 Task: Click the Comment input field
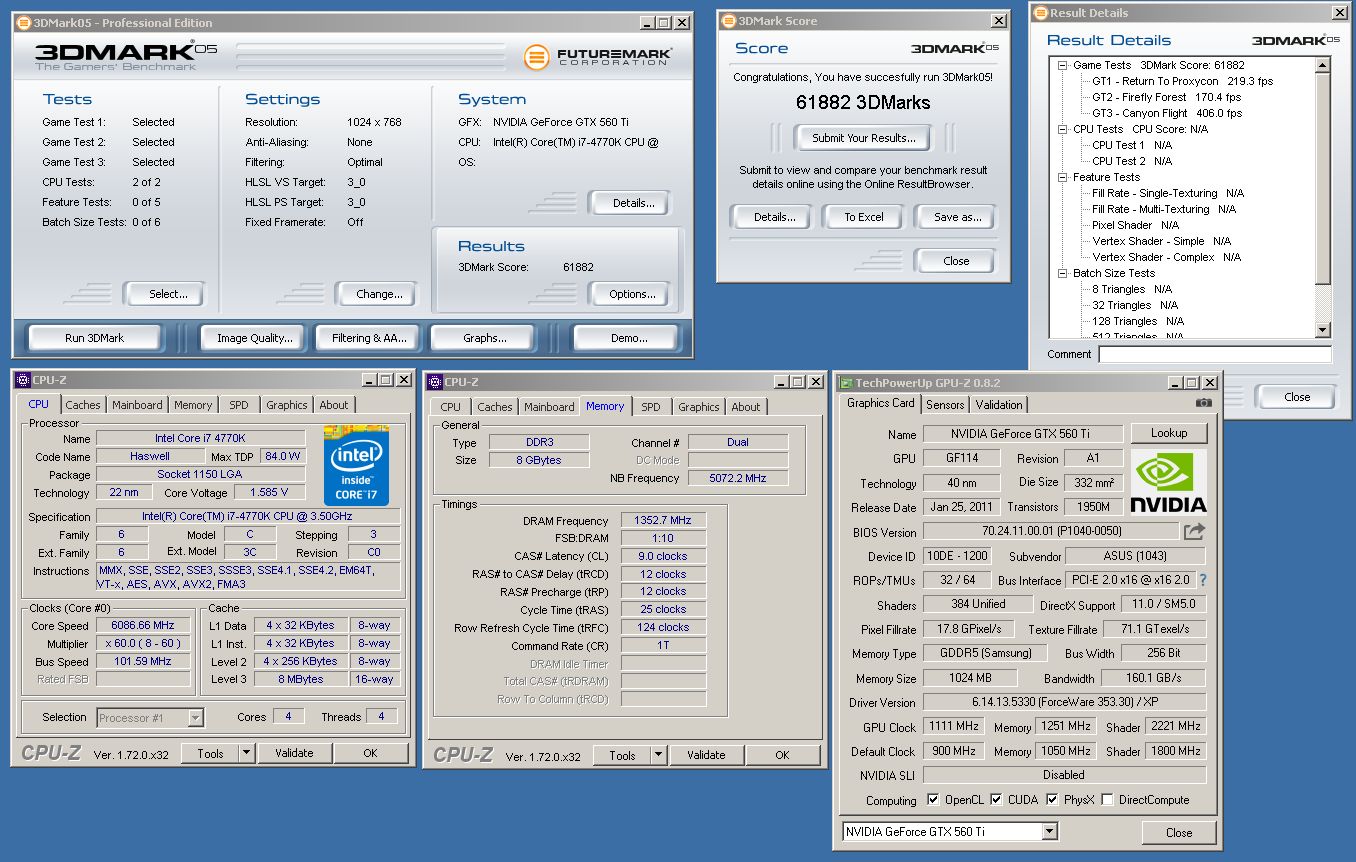pyautogui.click(x=1215, y=354)
